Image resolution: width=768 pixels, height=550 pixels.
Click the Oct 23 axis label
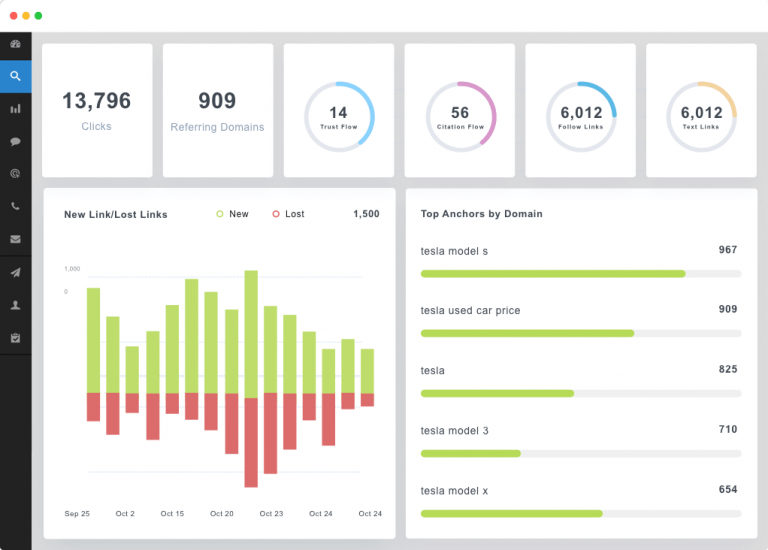point(271,514)
